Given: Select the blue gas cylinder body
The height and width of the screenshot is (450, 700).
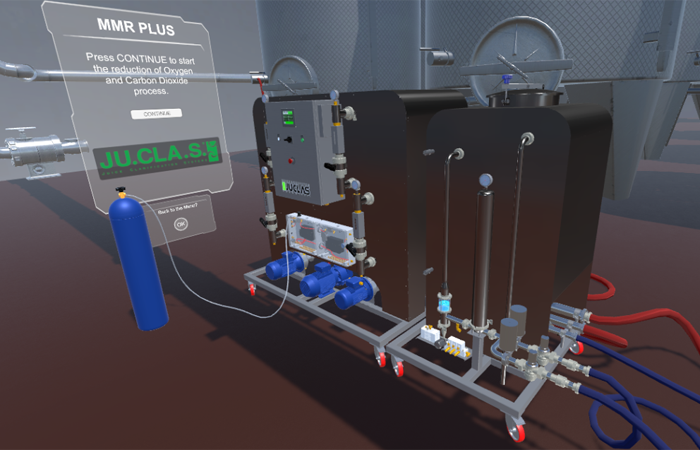Looking at the screenshot, I should point(139,264).
